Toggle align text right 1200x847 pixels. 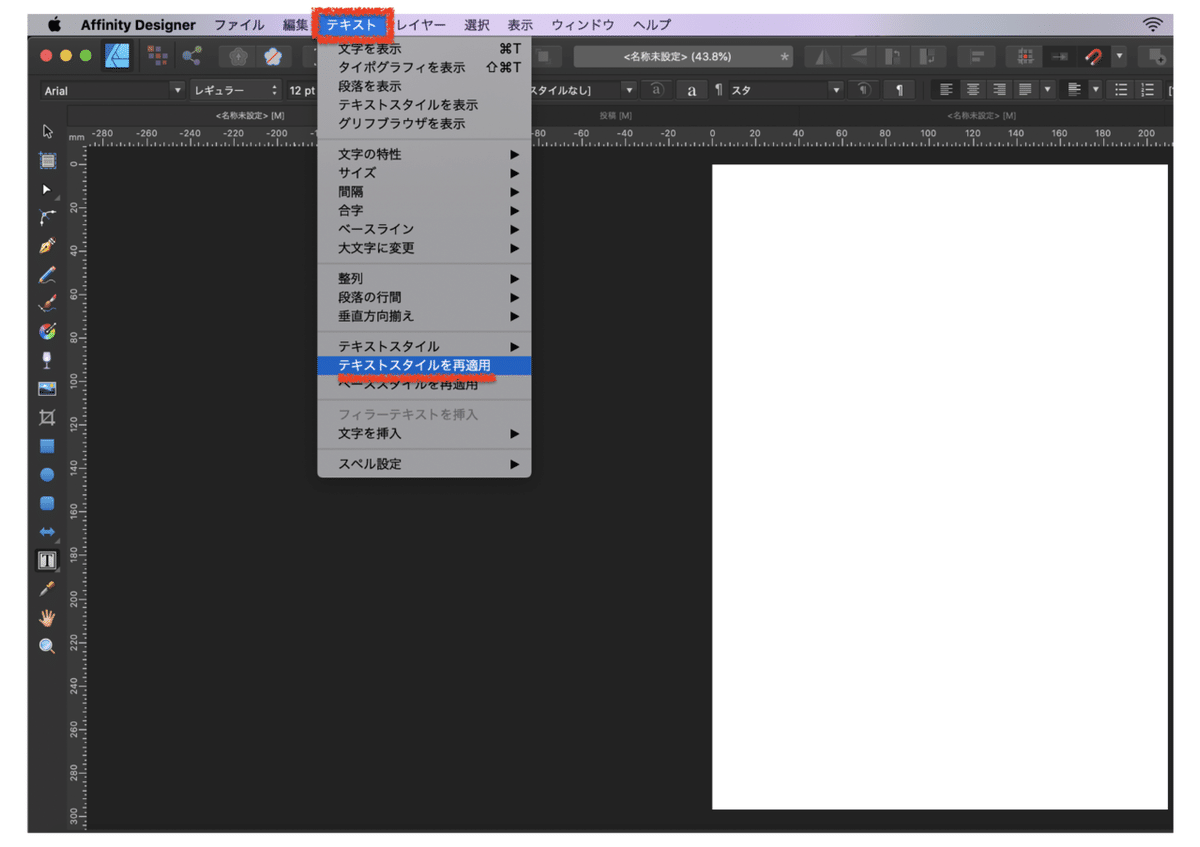pos(999,90)
